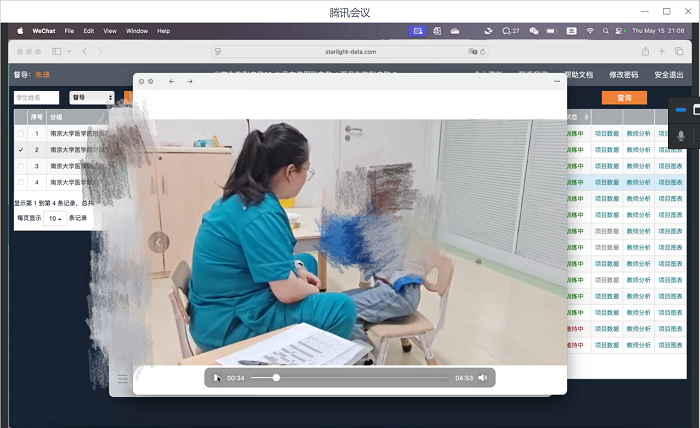Open the Safari sidebar dropdown chevron
The image size is (700, 428).
pyautogui.click(x=69, y=52)
